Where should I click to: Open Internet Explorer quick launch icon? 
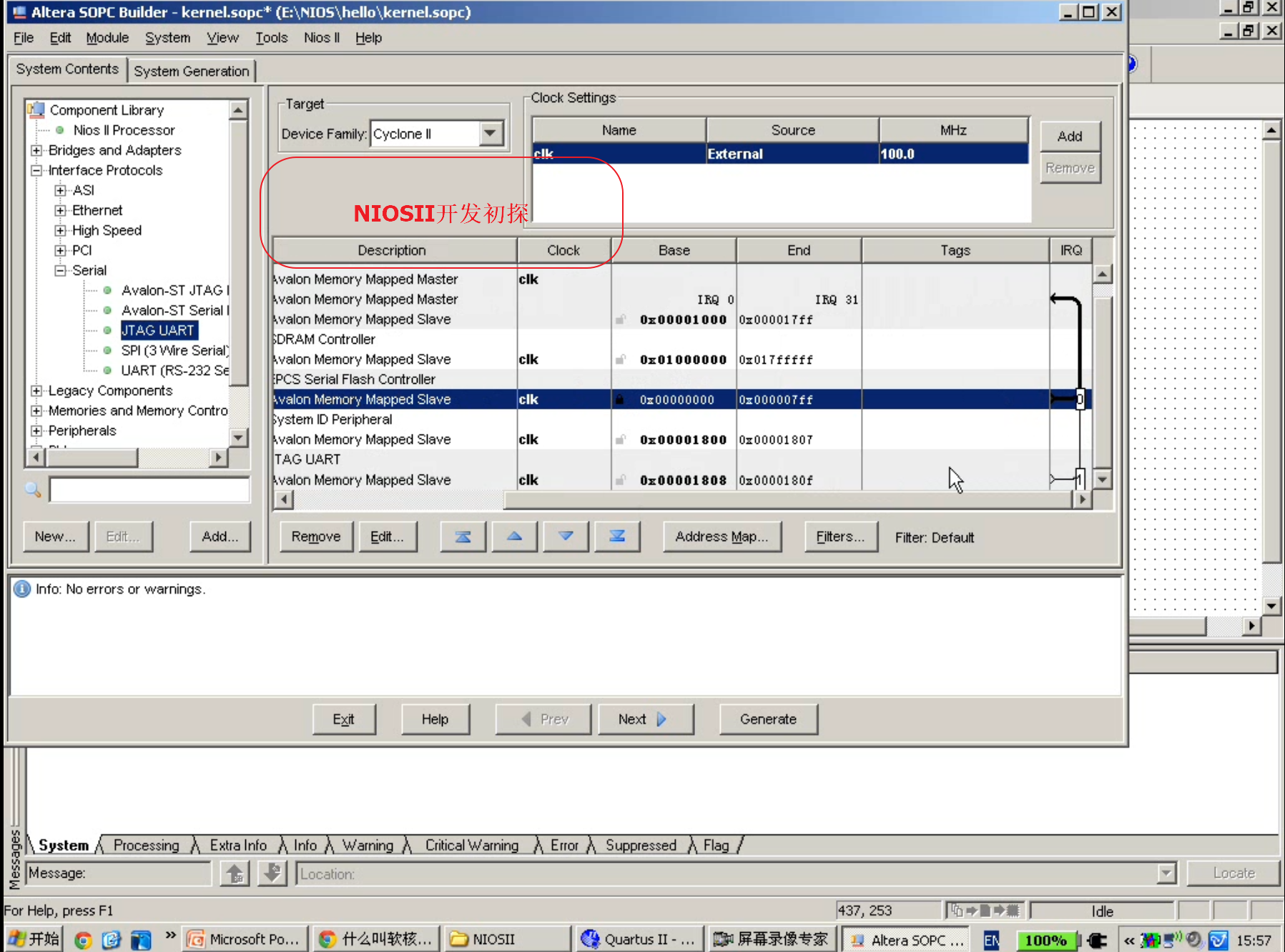(112, 940)
